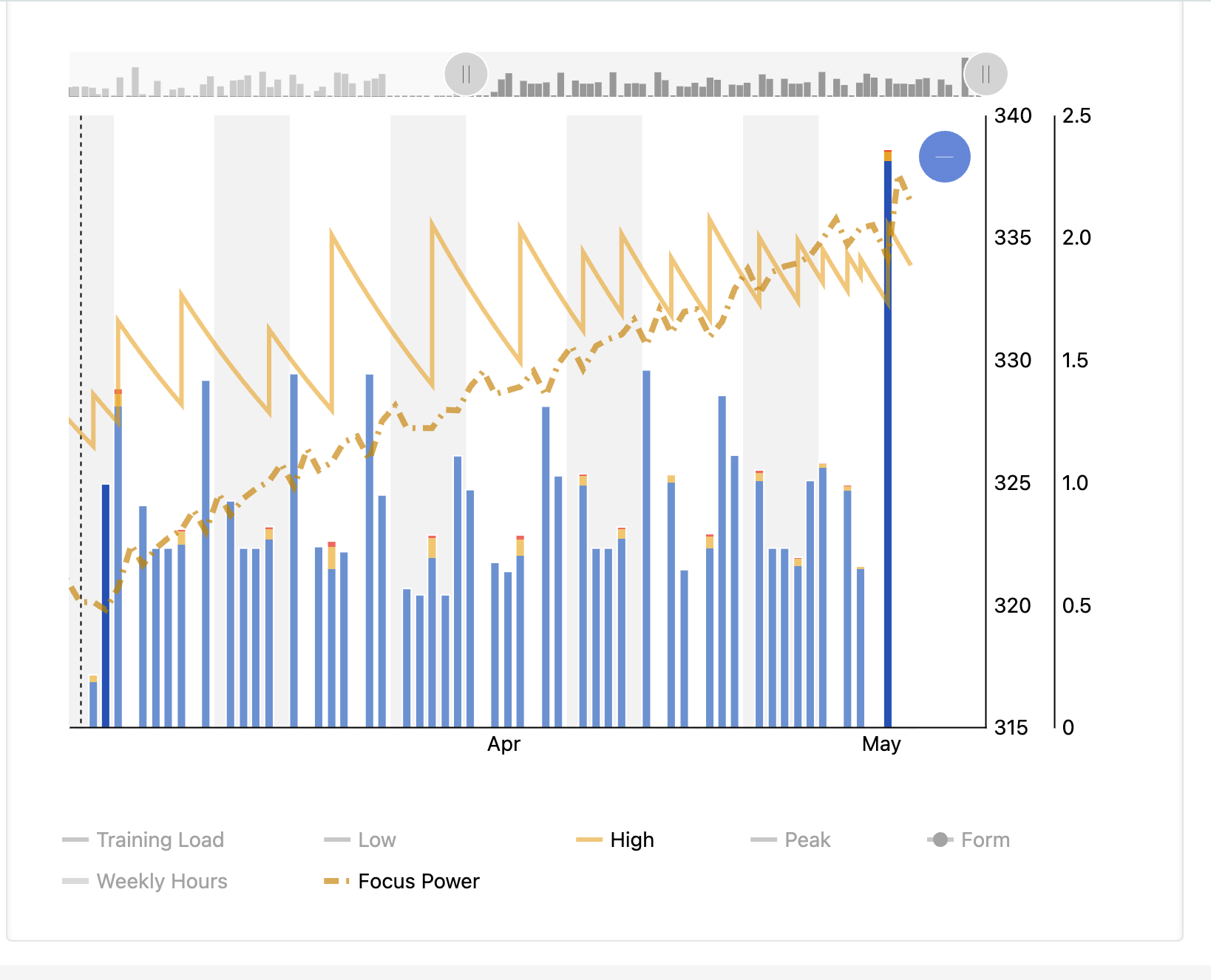Select the shortest bar at chart's far left
1211x980 pixels.
click(x=93, y=702)
